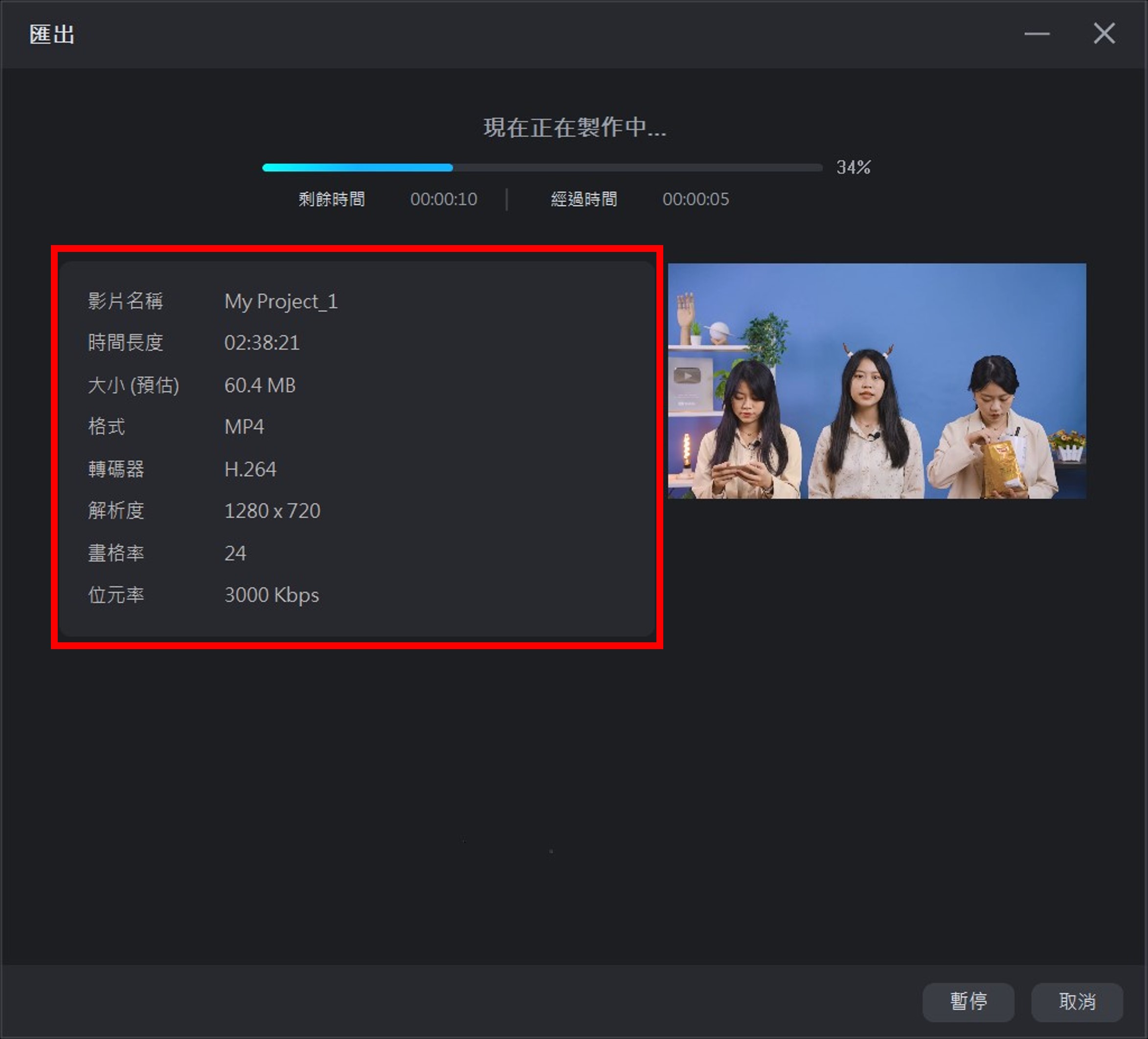Minimize the export dialog

coord(1037,34)
